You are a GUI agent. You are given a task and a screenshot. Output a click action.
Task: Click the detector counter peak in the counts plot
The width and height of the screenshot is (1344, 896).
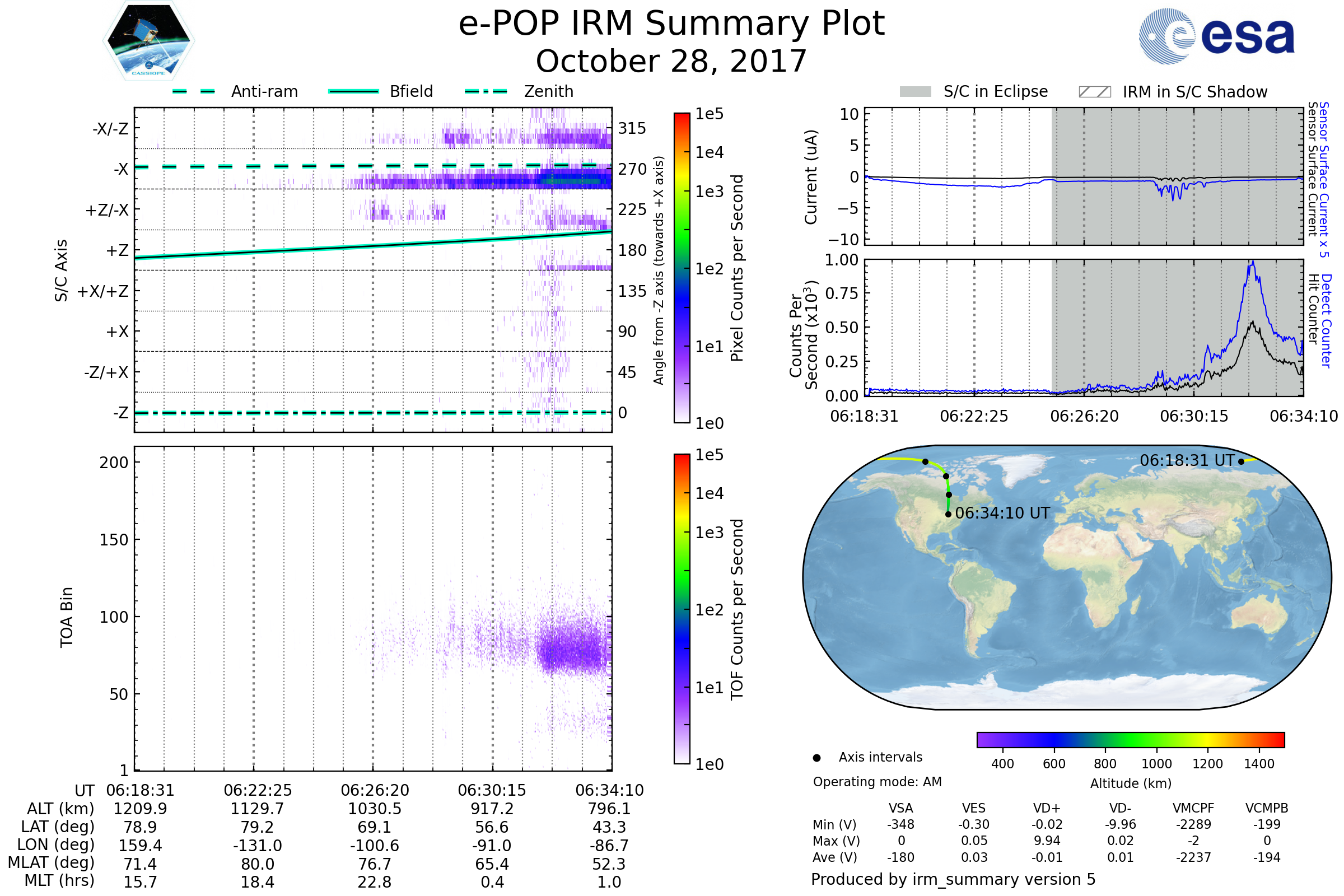1253,264
